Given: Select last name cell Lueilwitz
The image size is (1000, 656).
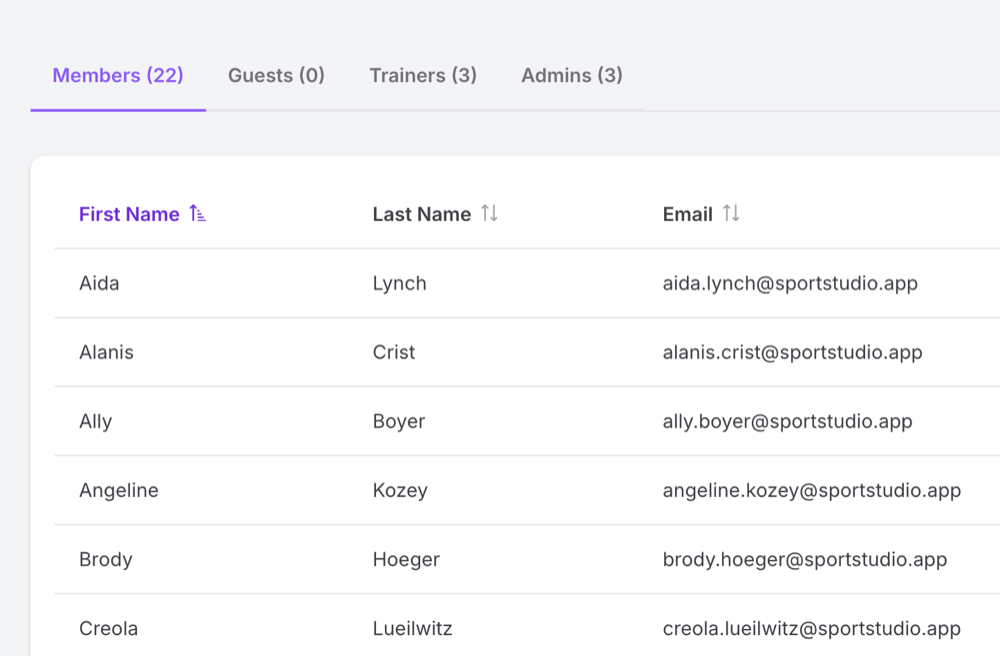Looking at the screenshot, I should click(x=413, y=629).
